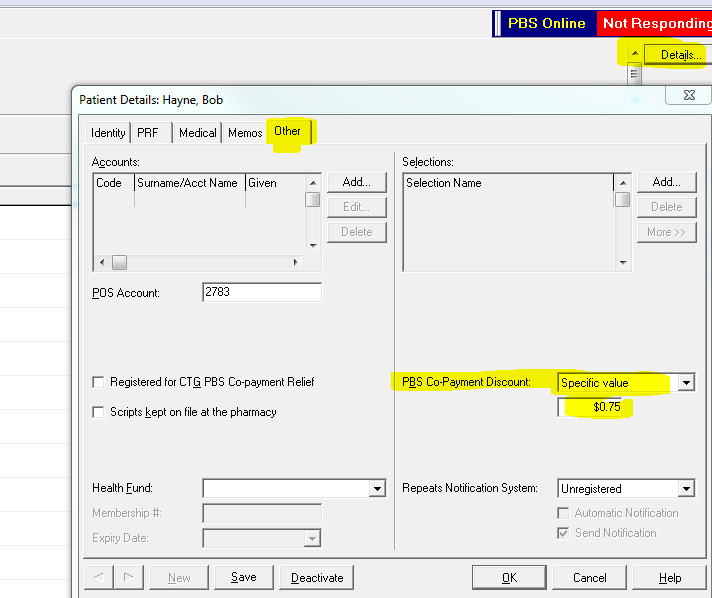Open the Health Fund dropdown

(x=376, y=489)
